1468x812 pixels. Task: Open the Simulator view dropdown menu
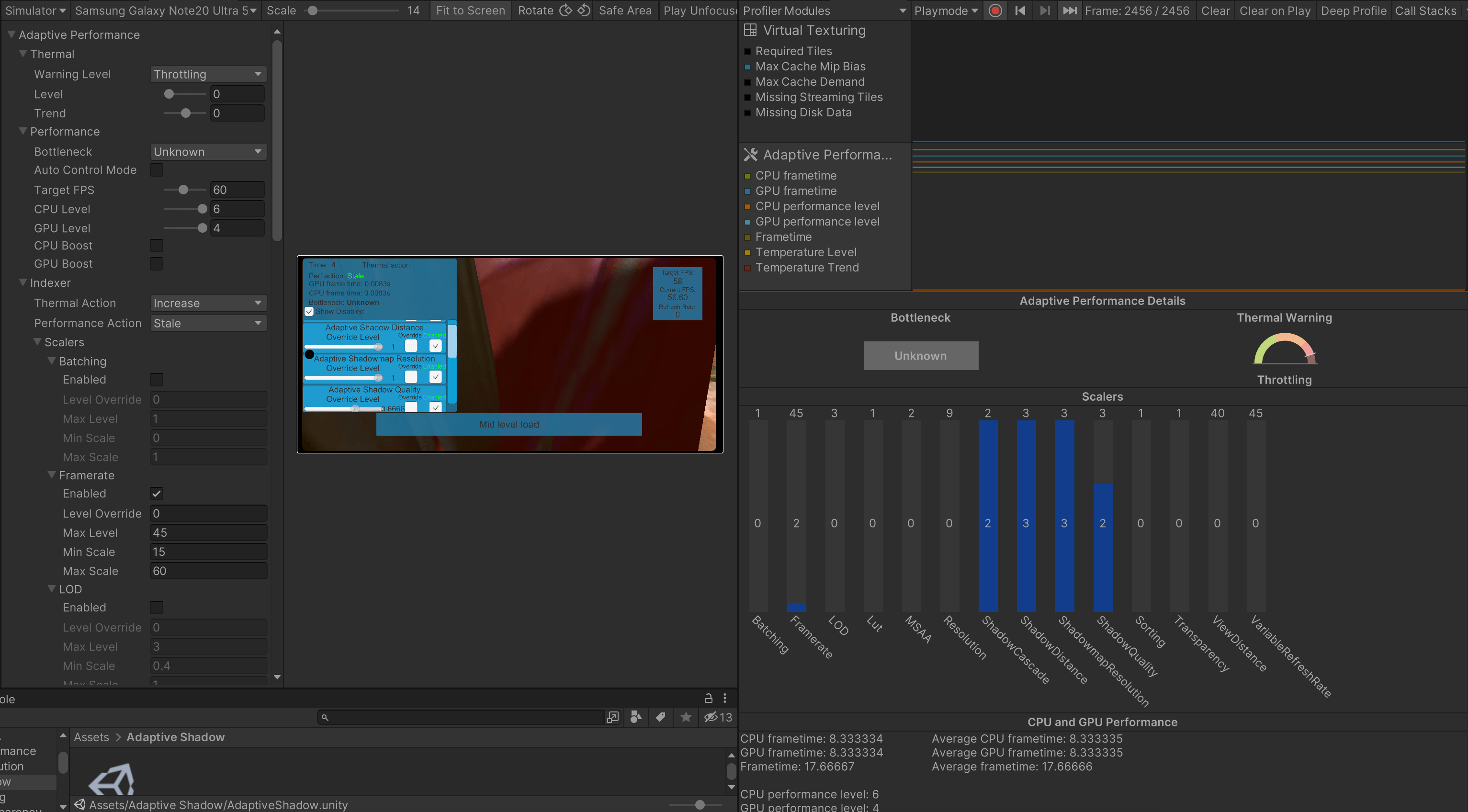coord(35,11)
